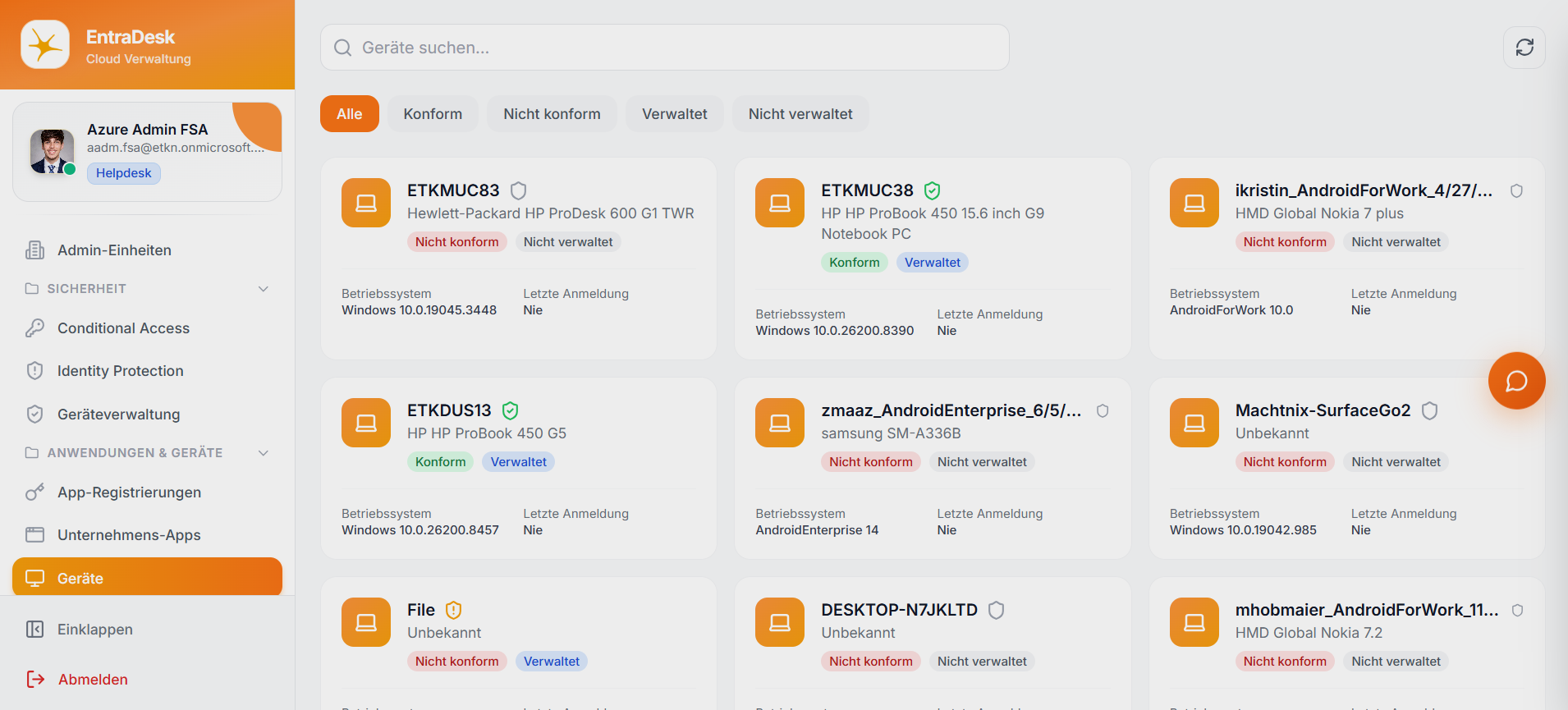Open Identity Protection page

point(148,371)
